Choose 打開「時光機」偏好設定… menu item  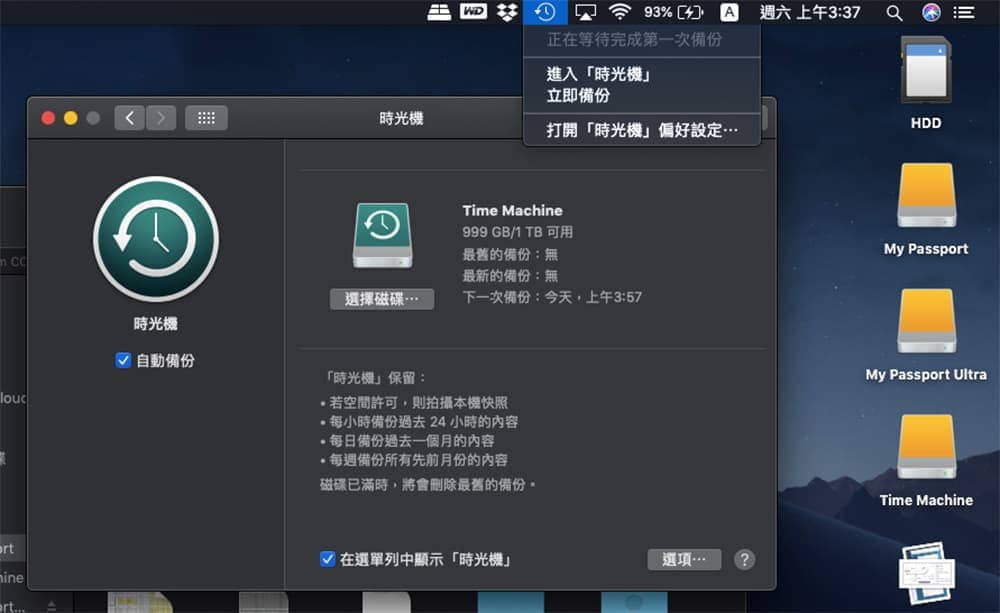[x=642, y=130]
